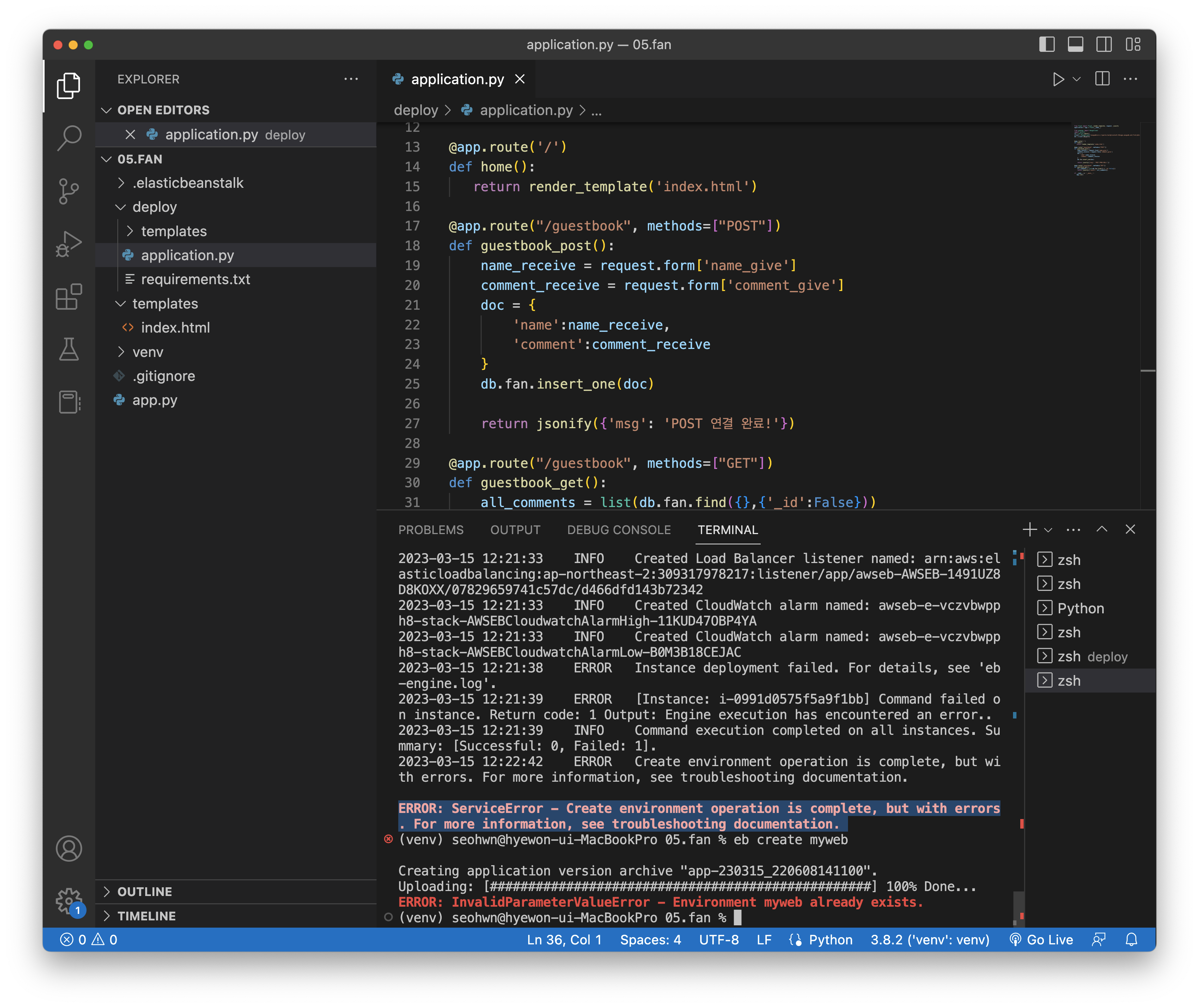Split the editor to the right
This screenshot has width=1199, height=1008.
[x=1102, y=79]
